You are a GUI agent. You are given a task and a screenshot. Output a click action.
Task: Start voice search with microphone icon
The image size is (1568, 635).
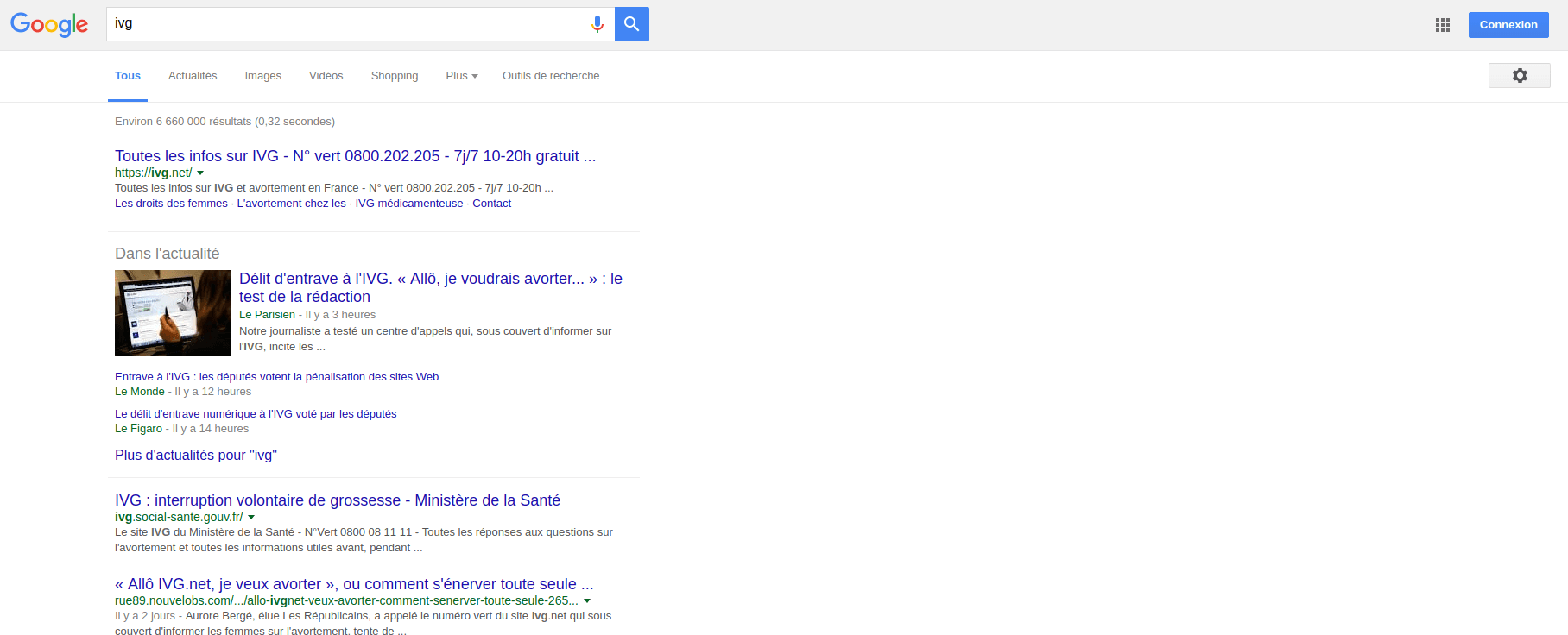pos(597,24)
